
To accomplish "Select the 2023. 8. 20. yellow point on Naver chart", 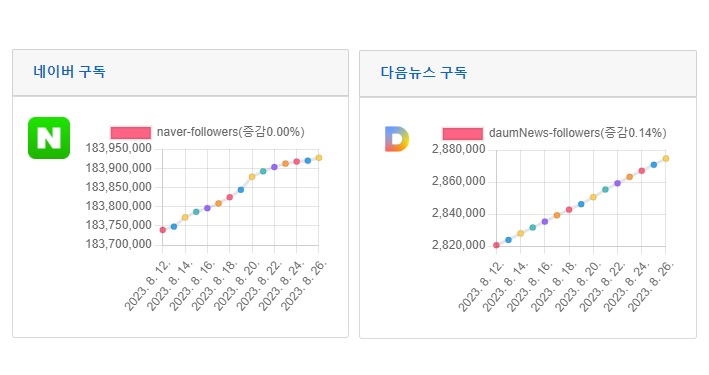I will [252, 177].
